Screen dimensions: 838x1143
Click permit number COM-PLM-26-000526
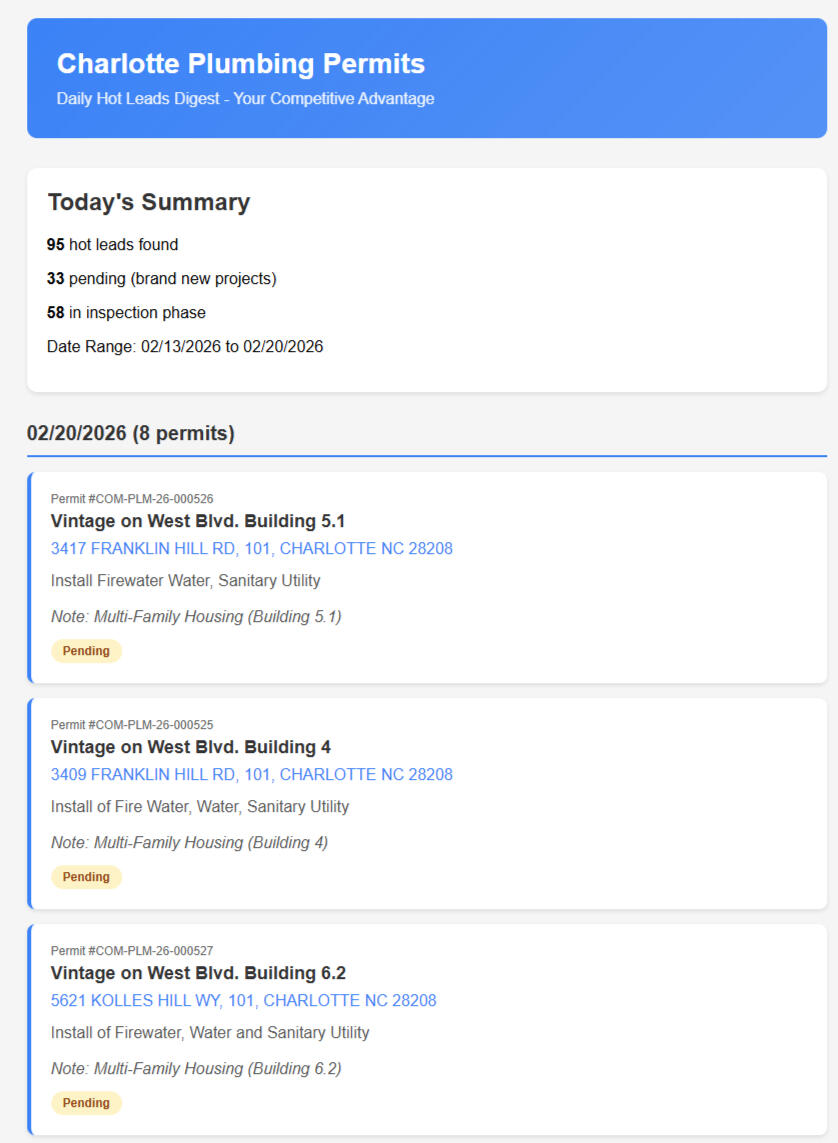point(132,499)
